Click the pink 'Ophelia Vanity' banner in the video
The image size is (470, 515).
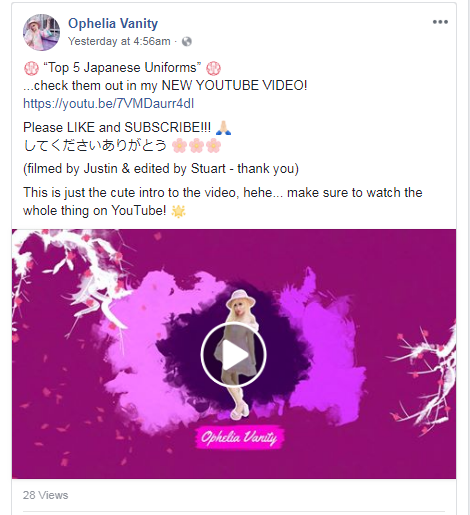239,437
